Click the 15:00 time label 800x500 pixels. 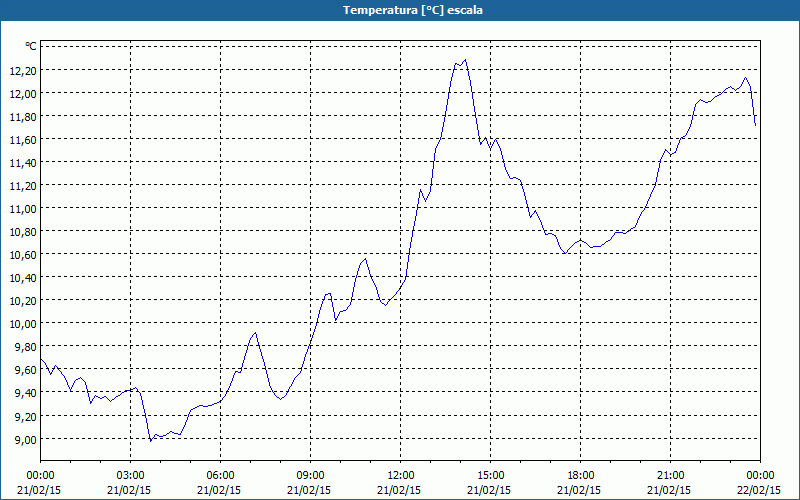coord(490,476)
